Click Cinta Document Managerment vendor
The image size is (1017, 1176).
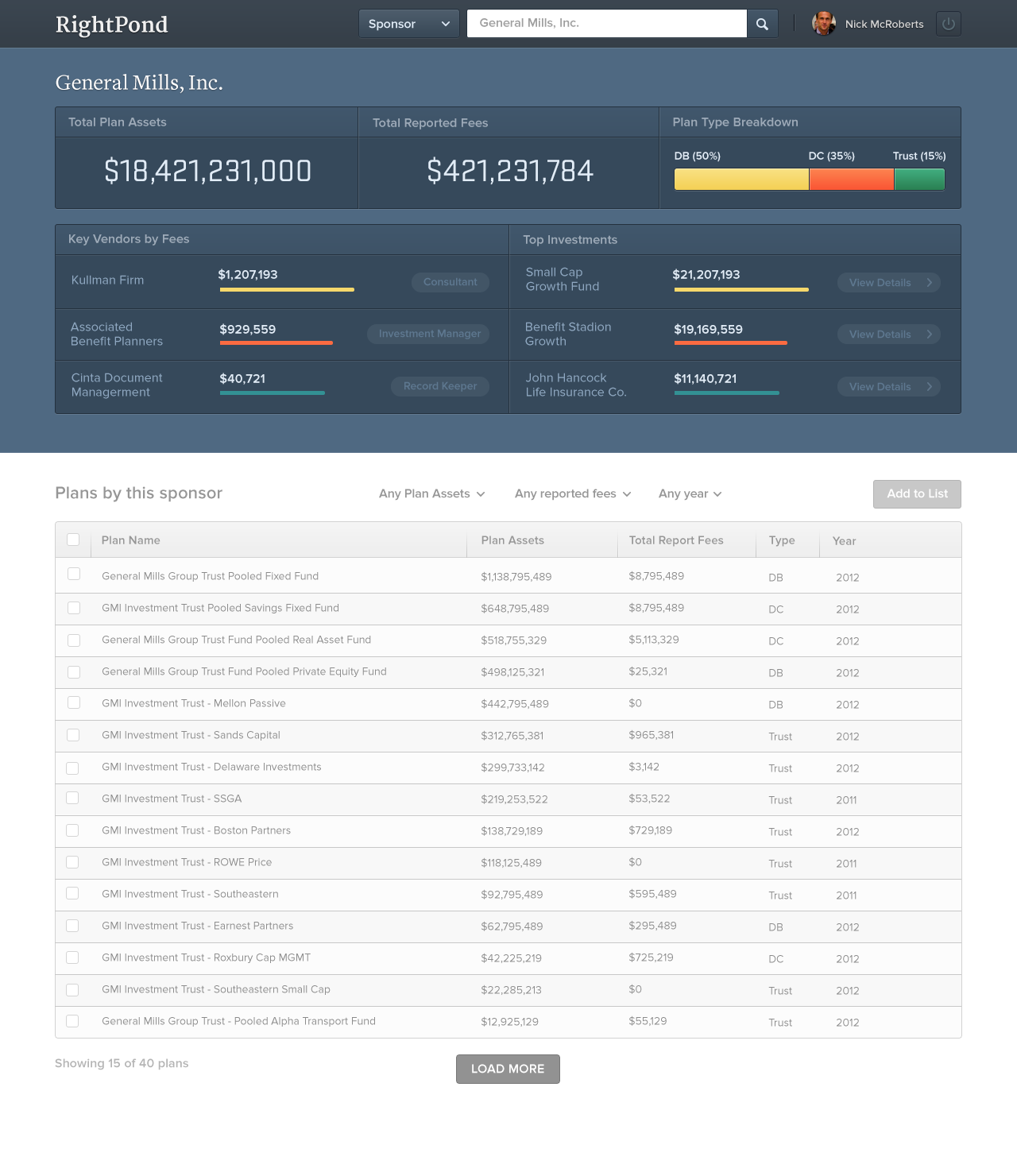tap(117, 385)
